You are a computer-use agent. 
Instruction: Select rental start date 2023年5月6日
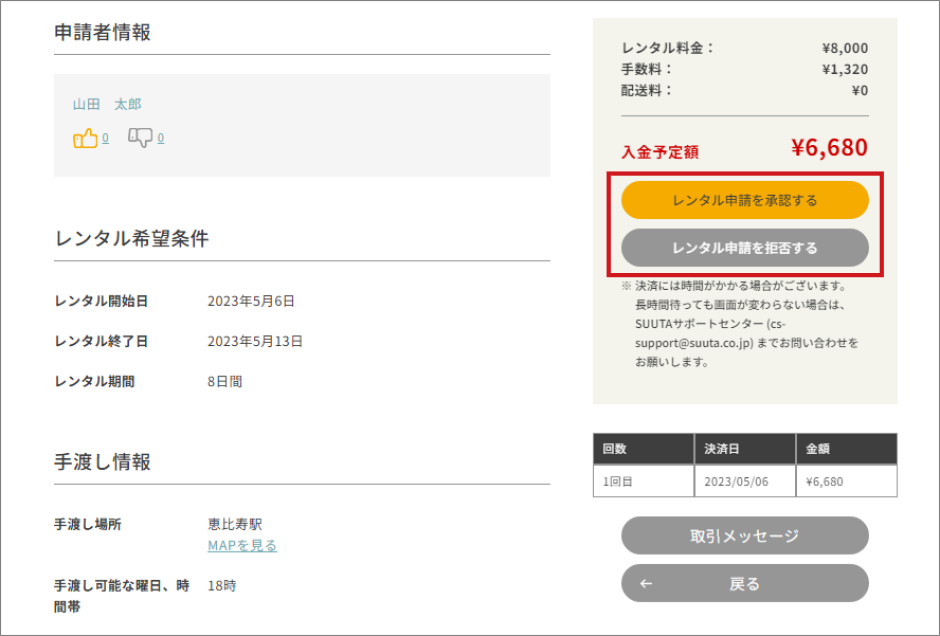click(x=251, y=301)
